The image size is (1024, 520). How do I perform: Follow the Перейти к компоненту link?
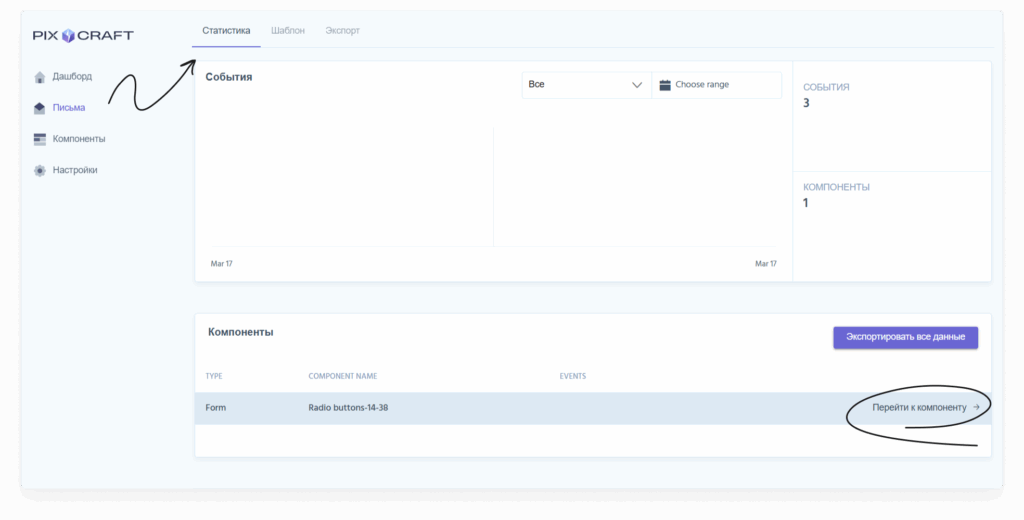[919, 408]
